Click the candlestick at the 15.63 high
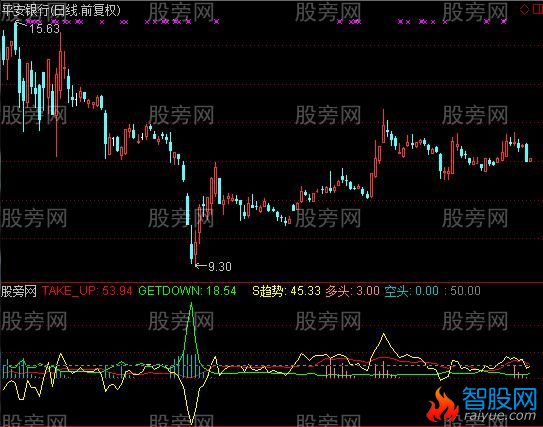This screenshot has height=427, width=543. pos(16,39)
